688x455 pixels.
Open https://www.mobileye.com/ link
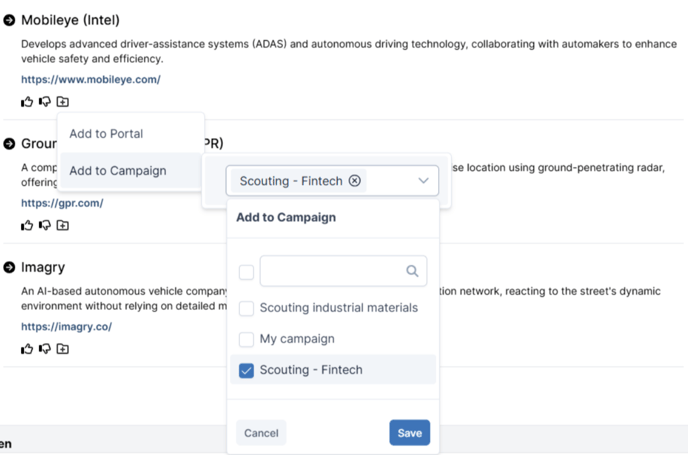pos(91,79)
